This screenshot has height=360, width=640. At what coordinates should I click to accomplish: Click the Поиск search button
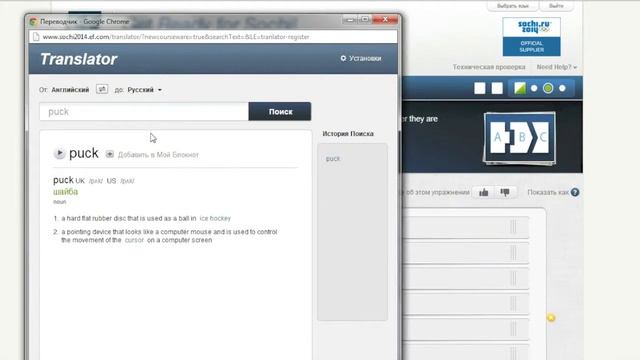280,111
